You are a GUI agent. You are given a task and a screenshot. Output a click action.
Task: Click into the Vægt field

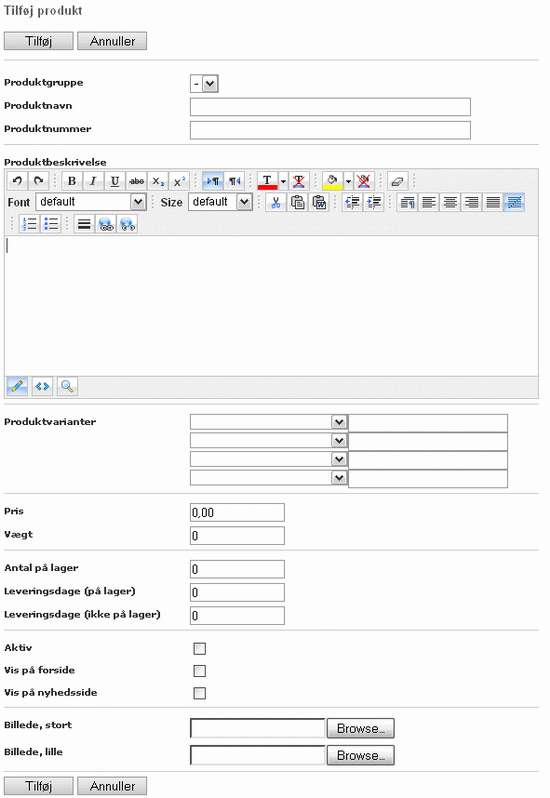click(237, 536)
